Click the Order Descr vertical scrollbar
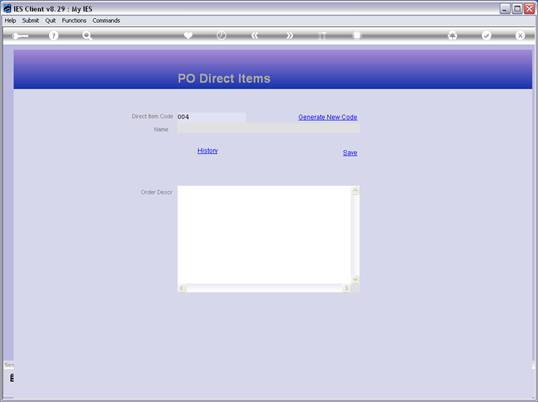The height and width of the screenshot is (402, 538). 355,235
